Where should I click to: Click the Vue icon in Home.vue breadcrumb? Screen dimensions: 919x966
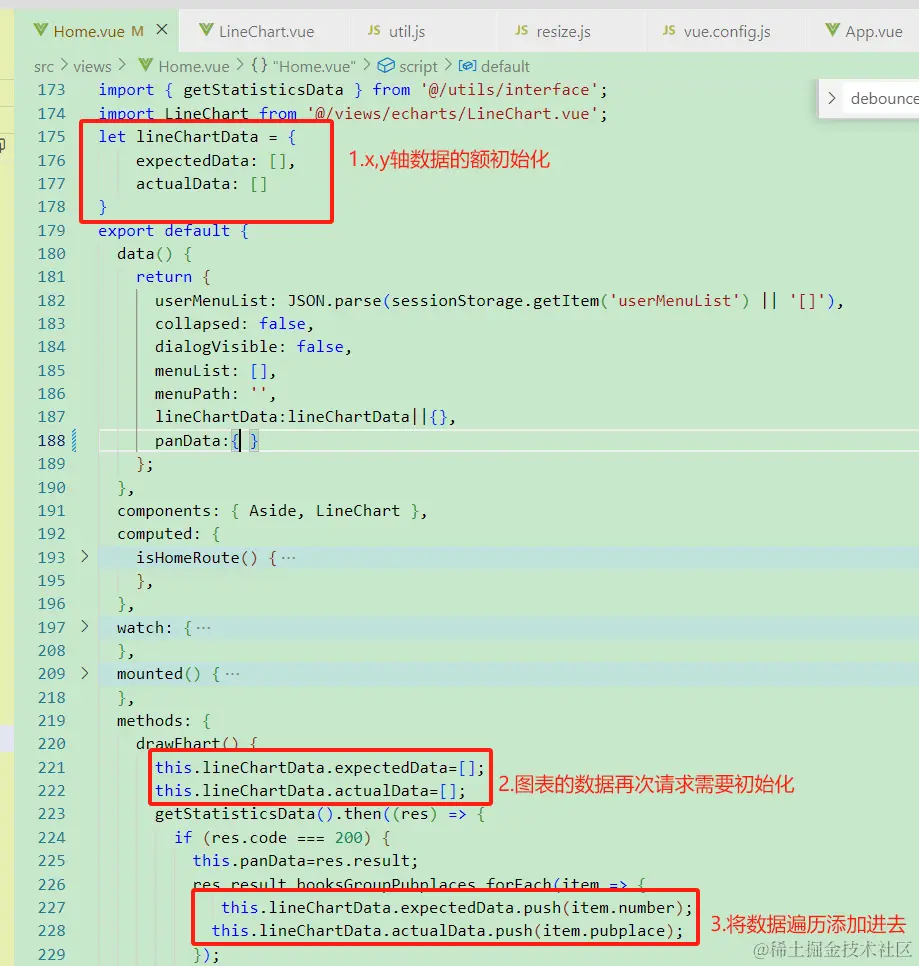coord(146,65)
